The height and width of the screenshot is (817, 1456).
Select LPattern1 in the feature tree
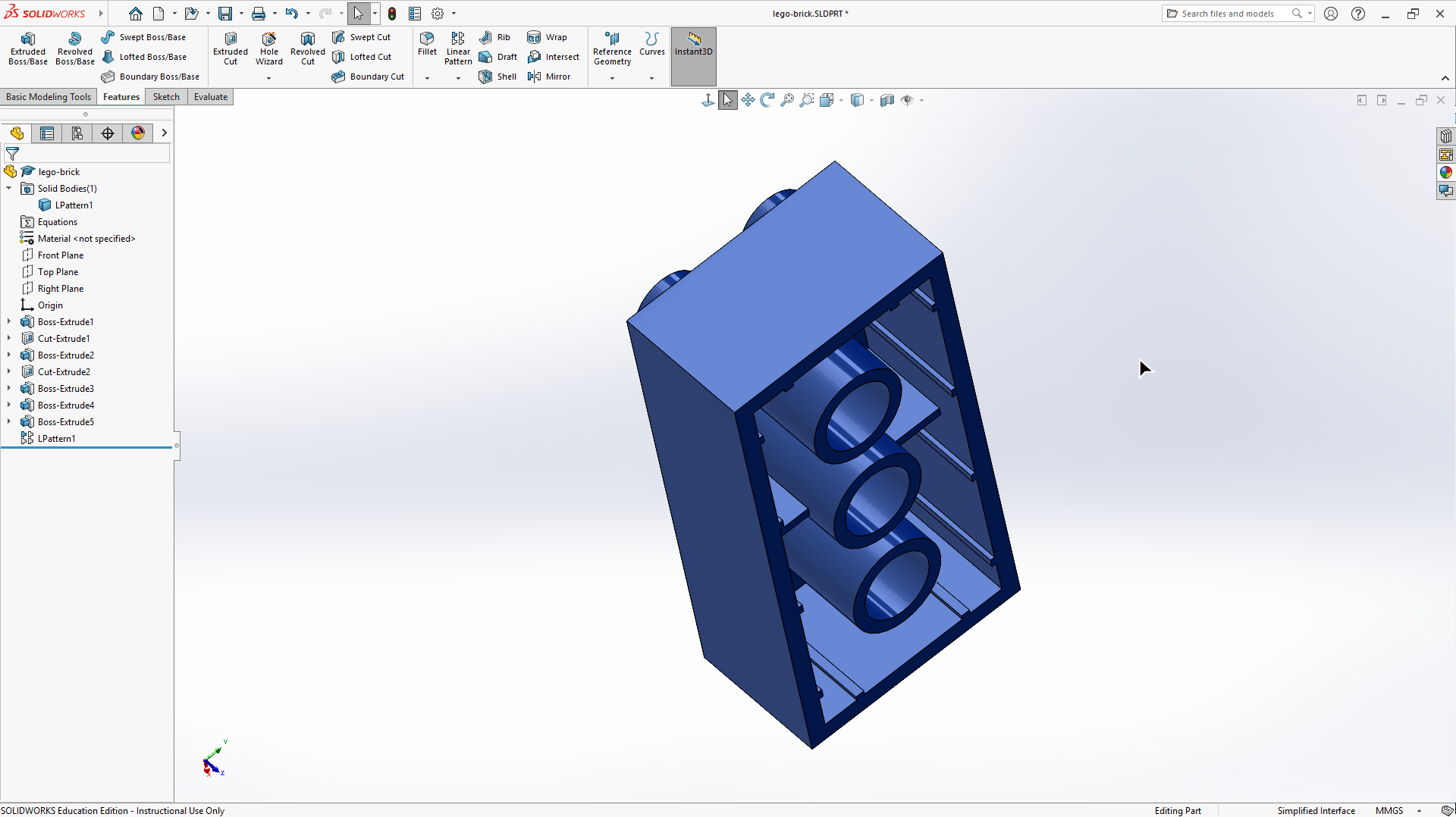click(56, 439)
